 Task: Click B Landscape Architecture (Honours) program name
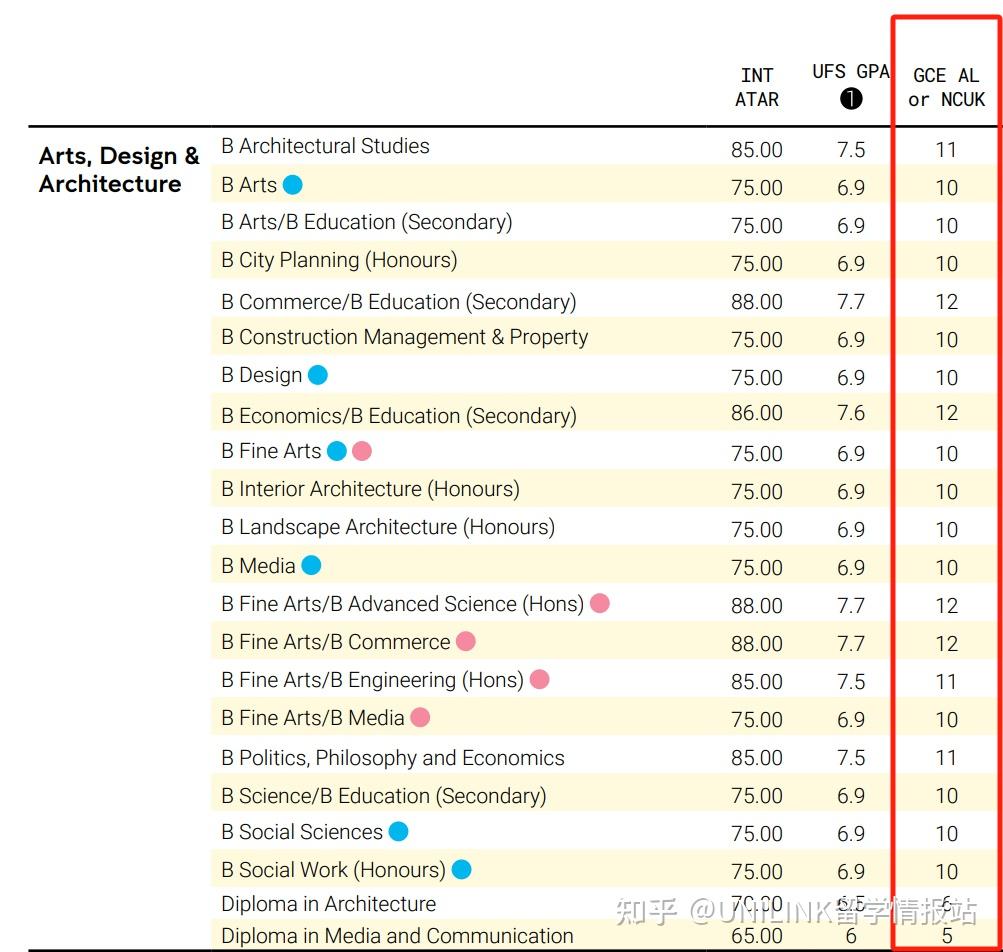(x=388, y=527)
